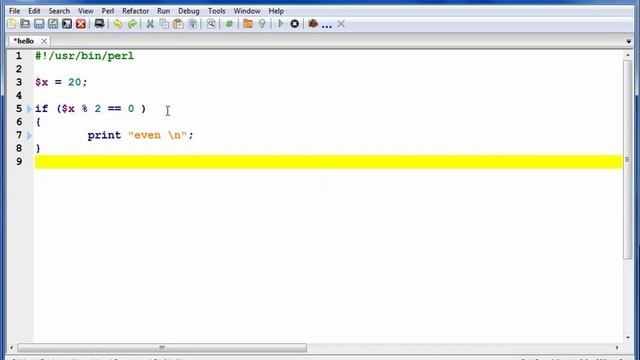Viewport: 640px width, 360px height.
Task: Click the New file toolbar icon
Action: click(12, 24)
